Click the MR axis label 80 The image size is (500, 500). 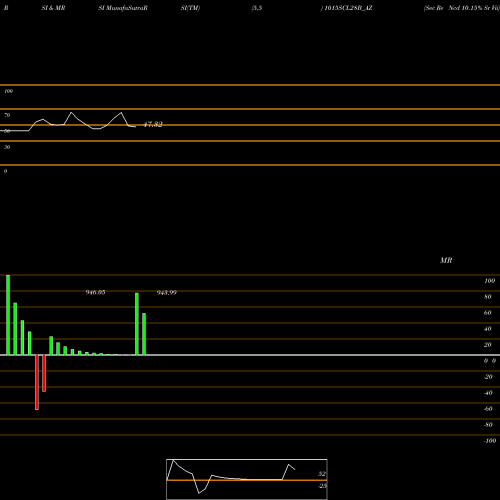pyautogui.click(x=488, y=297)
